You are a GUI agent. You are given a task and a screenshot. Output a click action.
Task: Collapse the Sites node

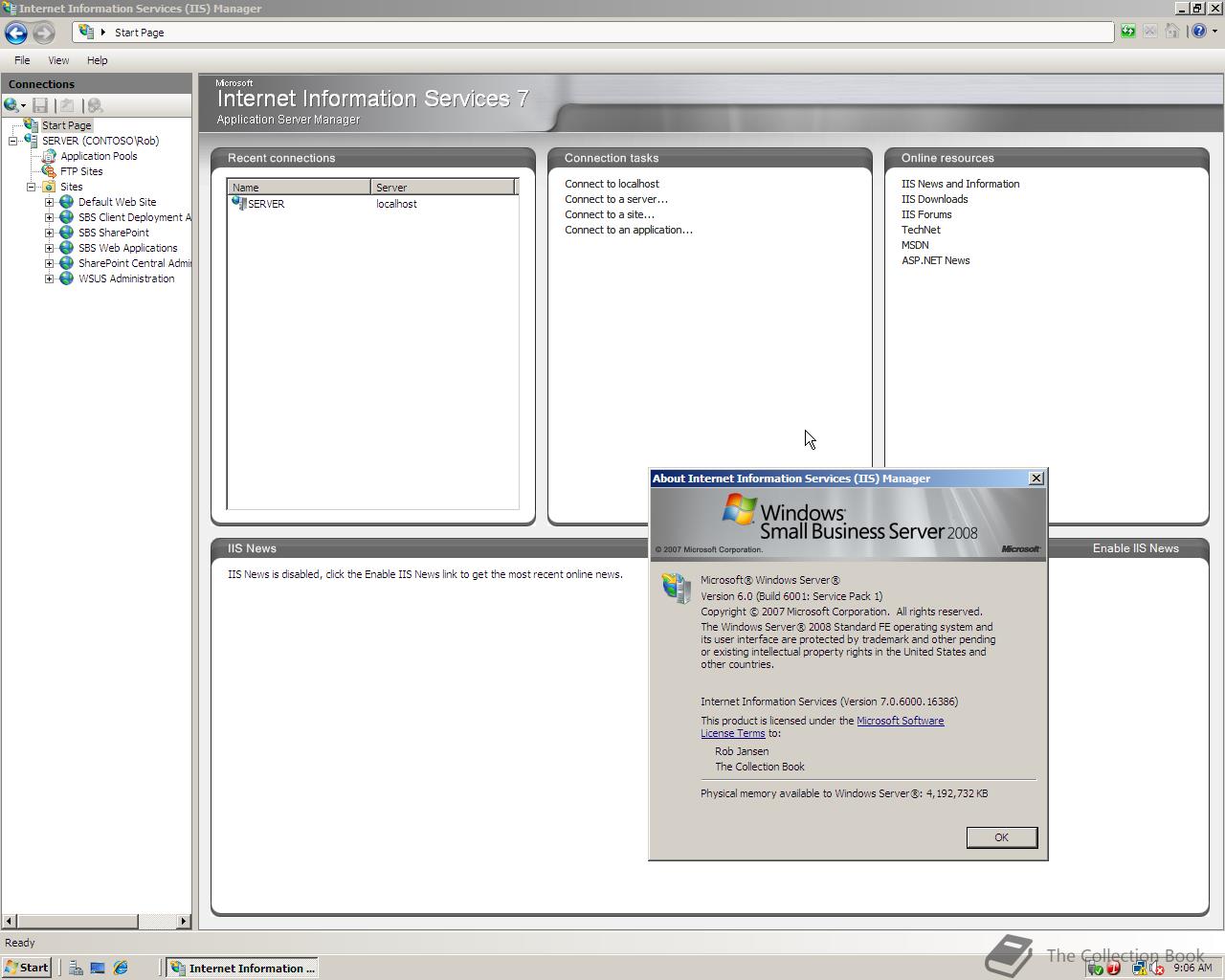[32, 187]
